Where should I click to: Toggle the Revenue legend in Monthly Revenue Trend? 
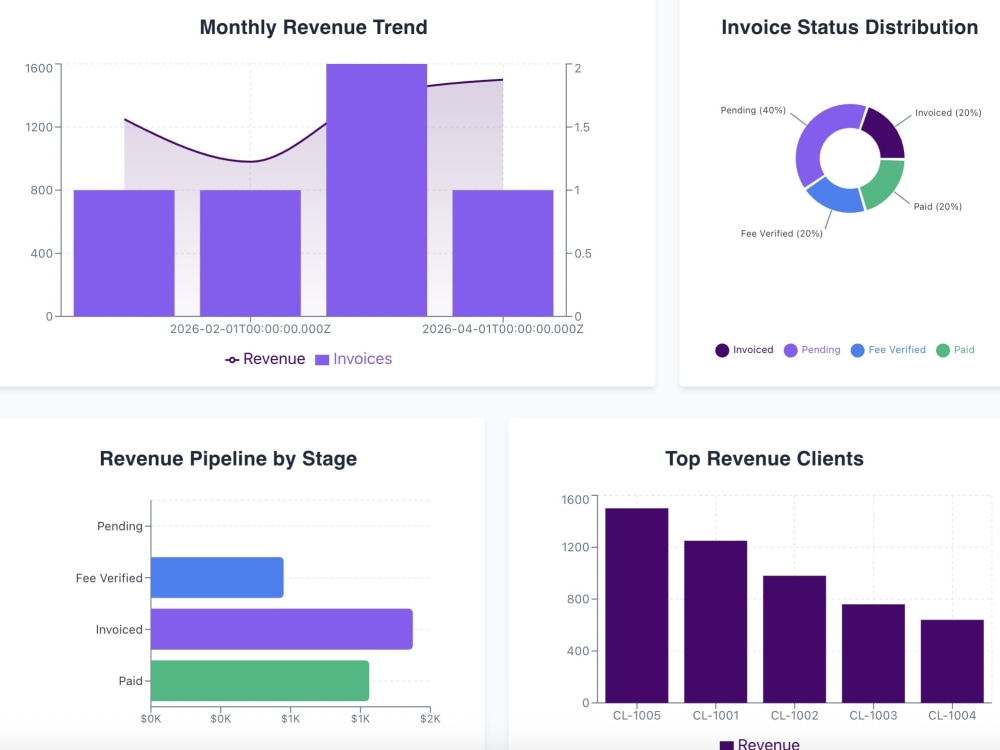[265, 359]
